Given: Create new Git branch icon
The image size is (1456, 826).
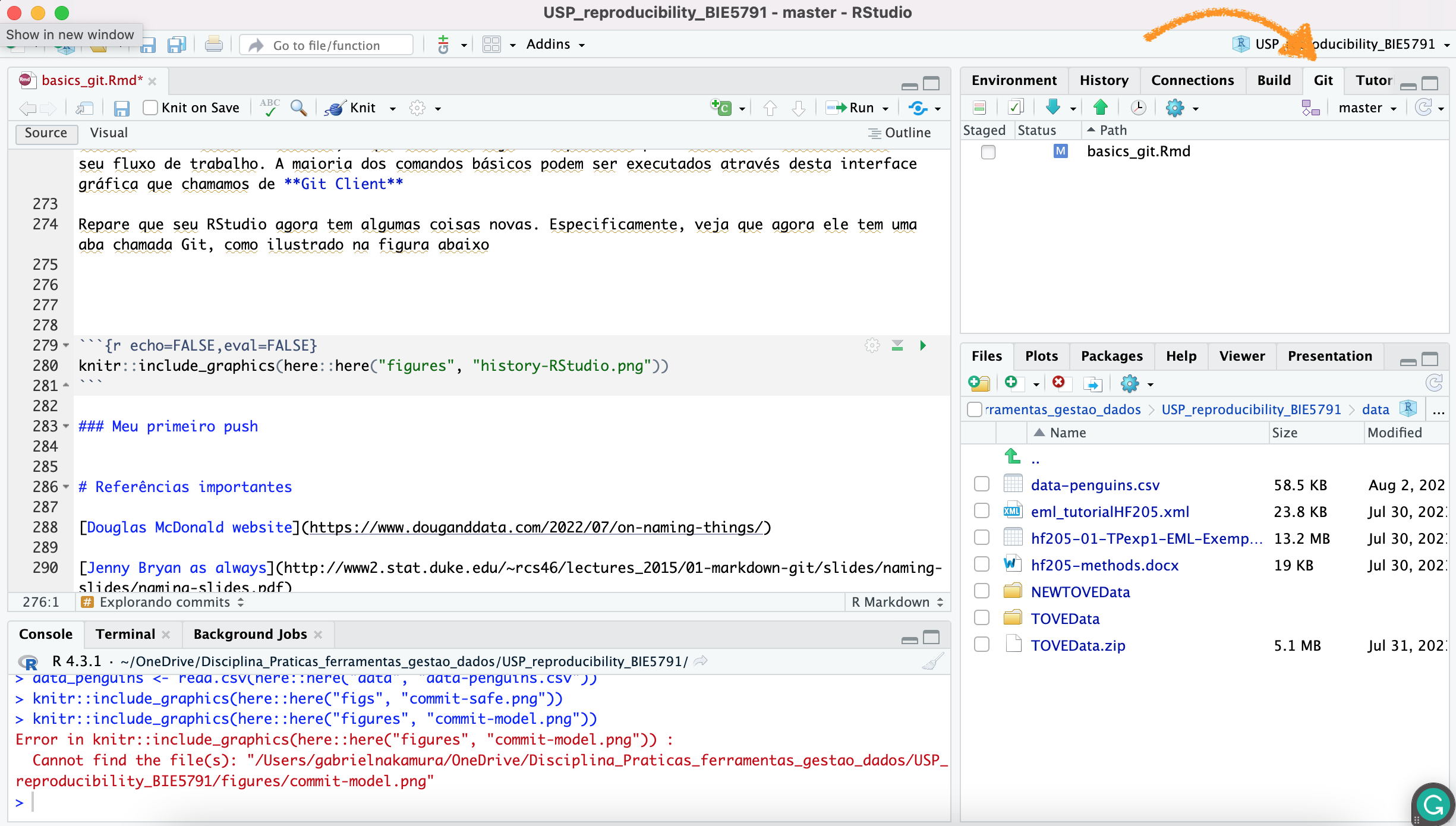Looking at the screenshot, I should 1310,108.
